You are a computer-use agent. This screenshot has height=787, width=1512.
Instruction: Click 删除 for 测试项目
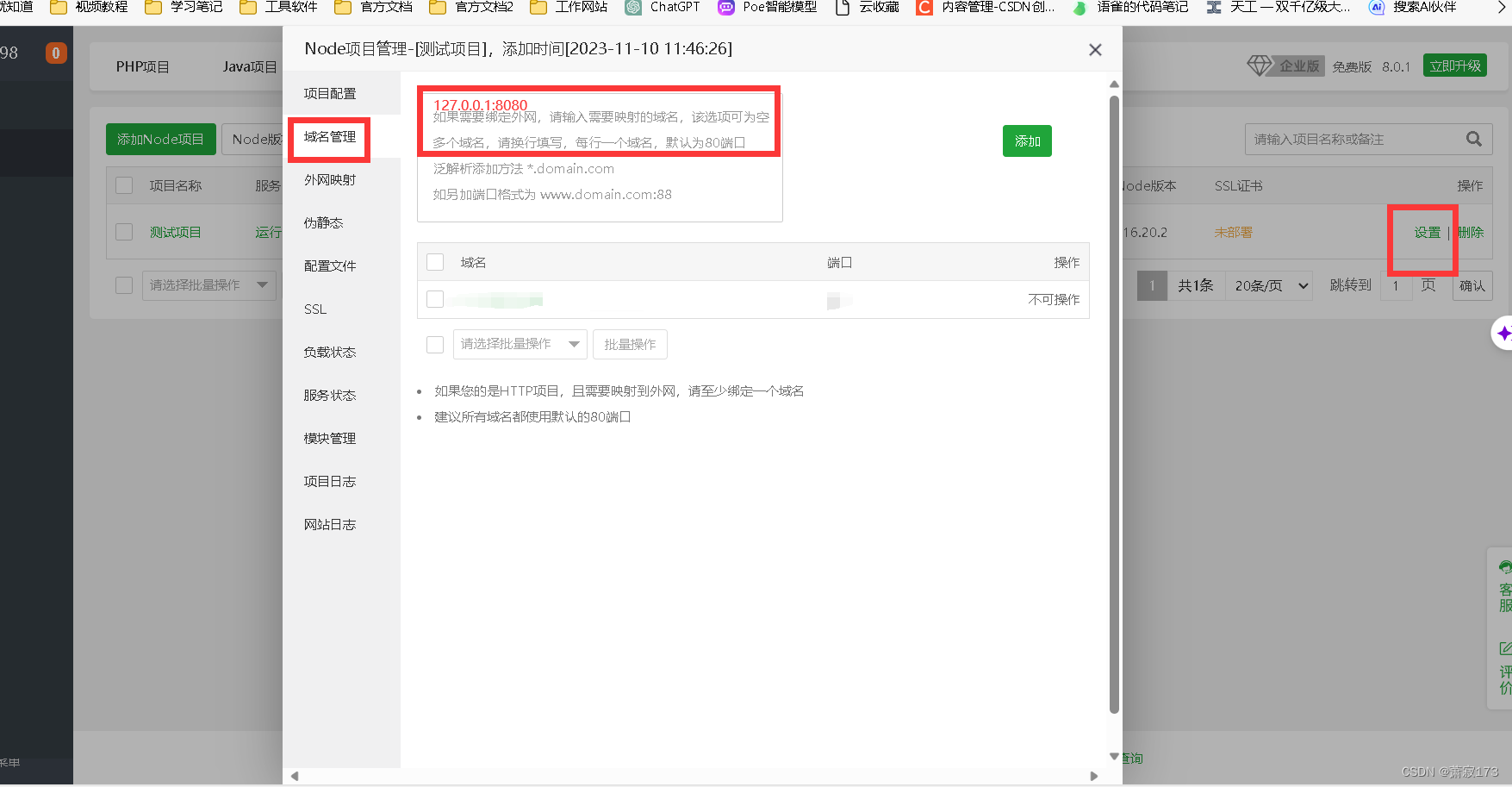point(1471,233)
